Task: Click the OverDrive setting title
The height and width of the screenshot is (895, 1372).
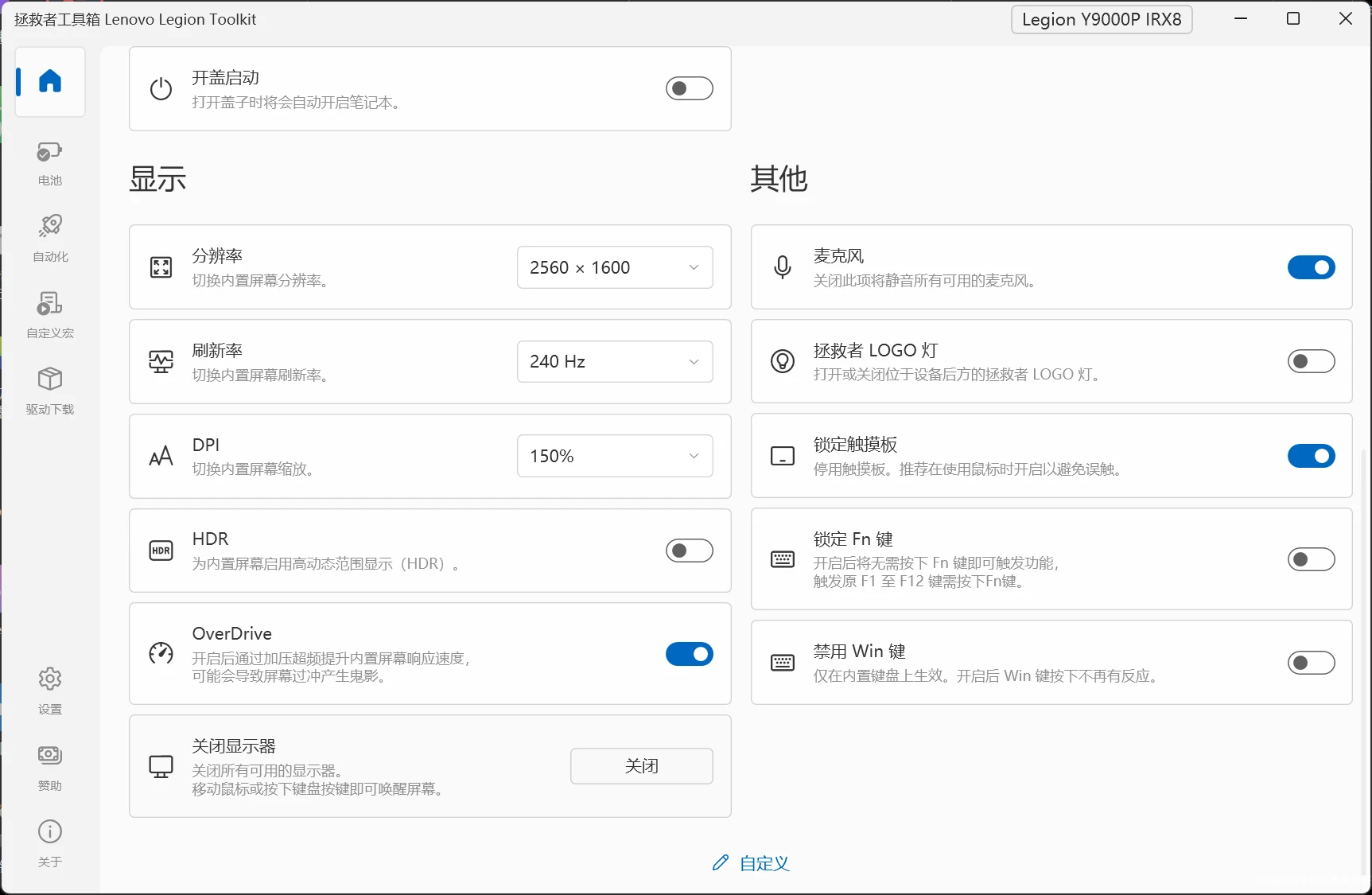Action: click(232, 633)
